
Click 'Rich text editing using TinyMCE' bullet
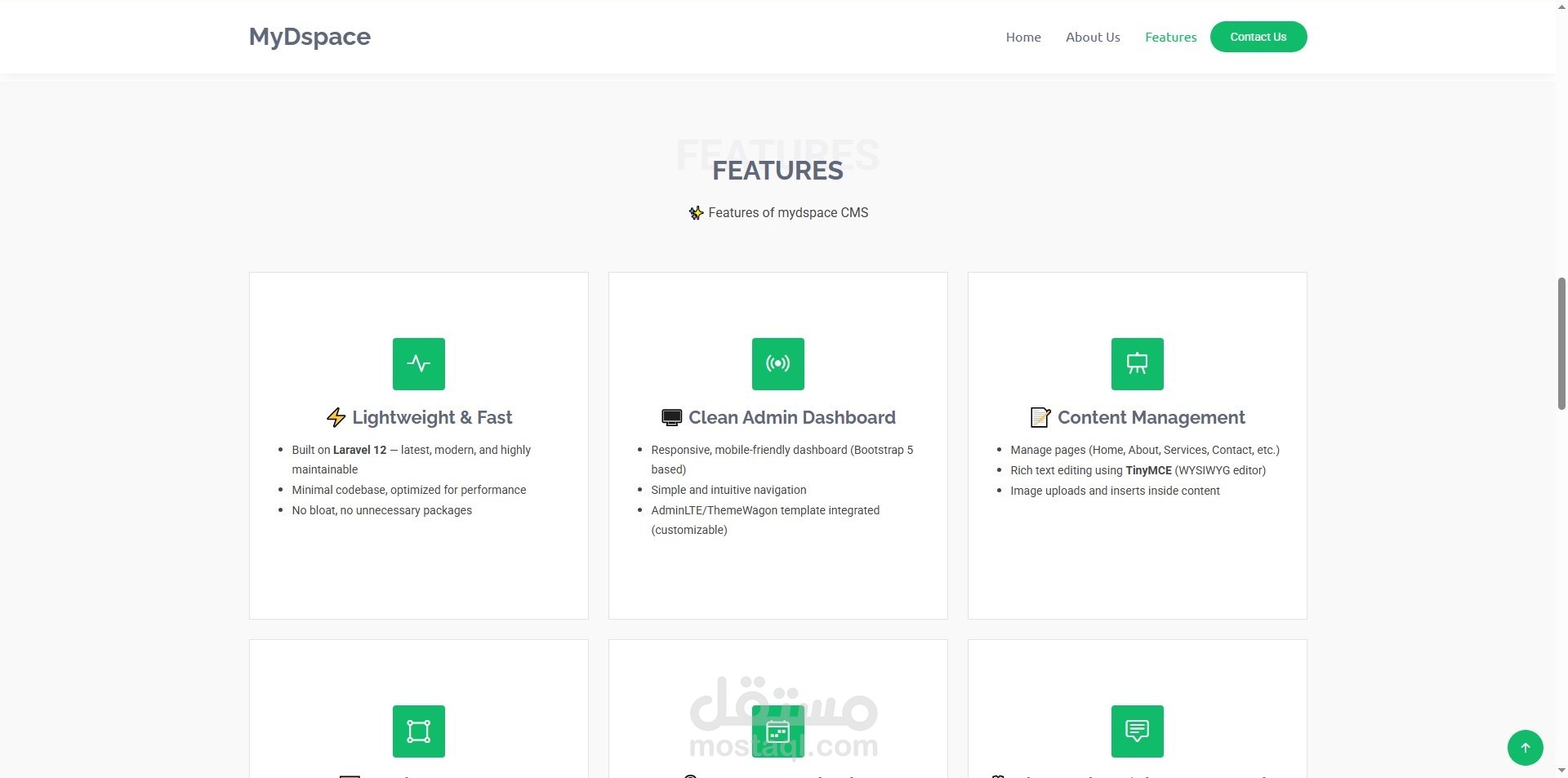point(1138,470)
